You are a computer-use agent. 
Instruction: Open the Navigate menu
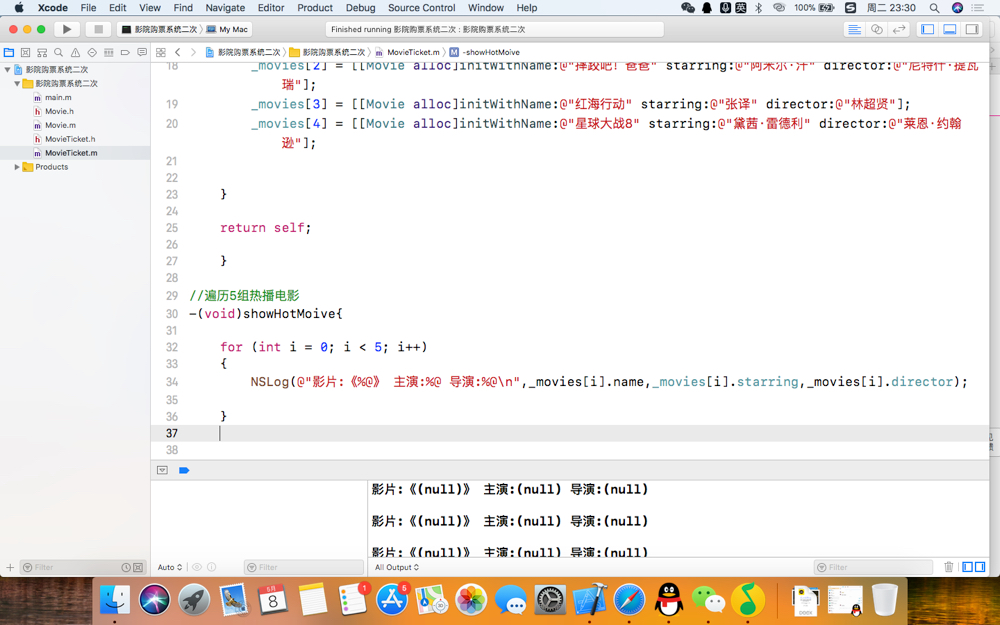pyautogui.click(x=225, y=8)
